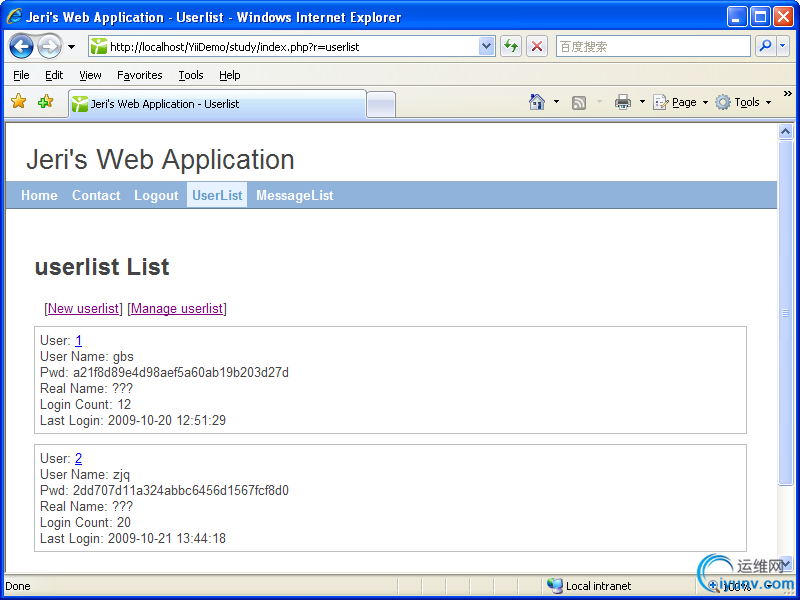Open the Page toolbar menu
This screenshot has height=600, width=800.
(681, 102)
